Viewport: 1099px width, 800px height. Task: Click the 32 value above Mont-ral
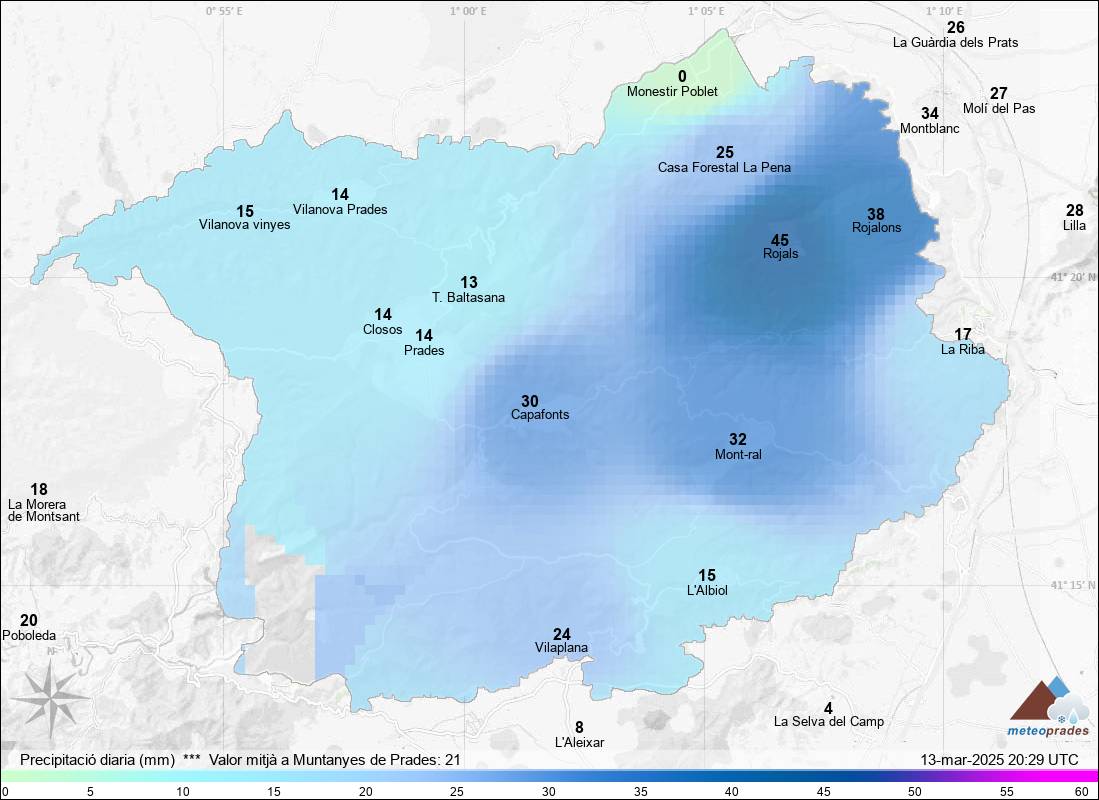738,440
